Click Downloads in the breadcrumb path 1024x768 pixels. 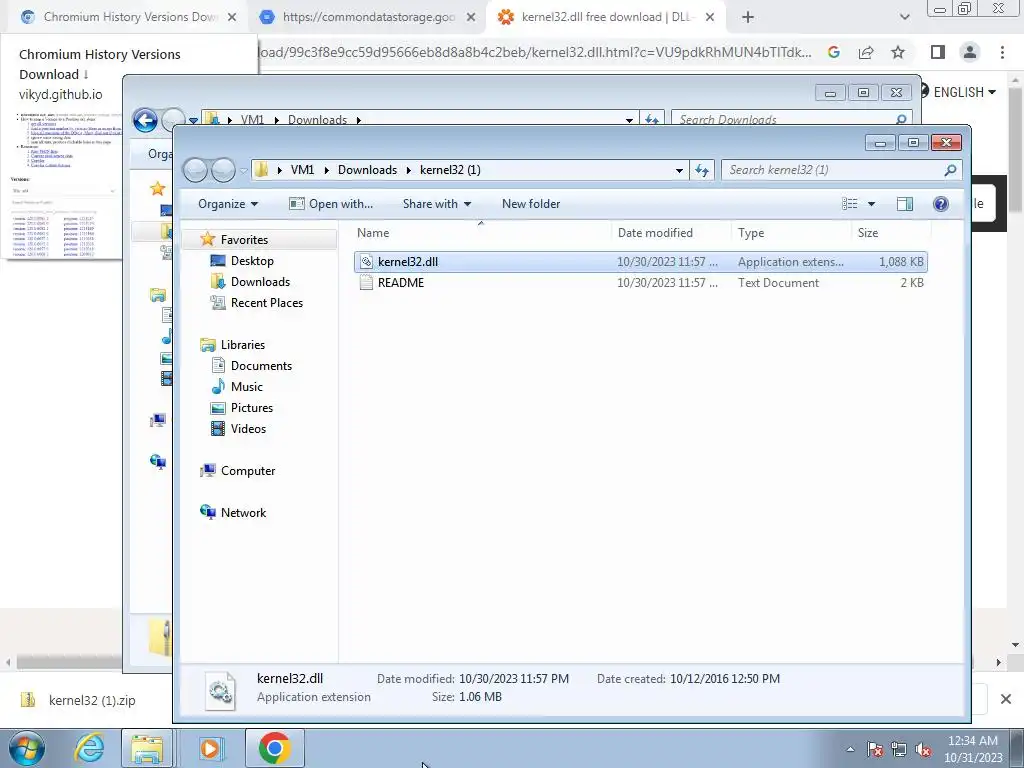(367, 170)
